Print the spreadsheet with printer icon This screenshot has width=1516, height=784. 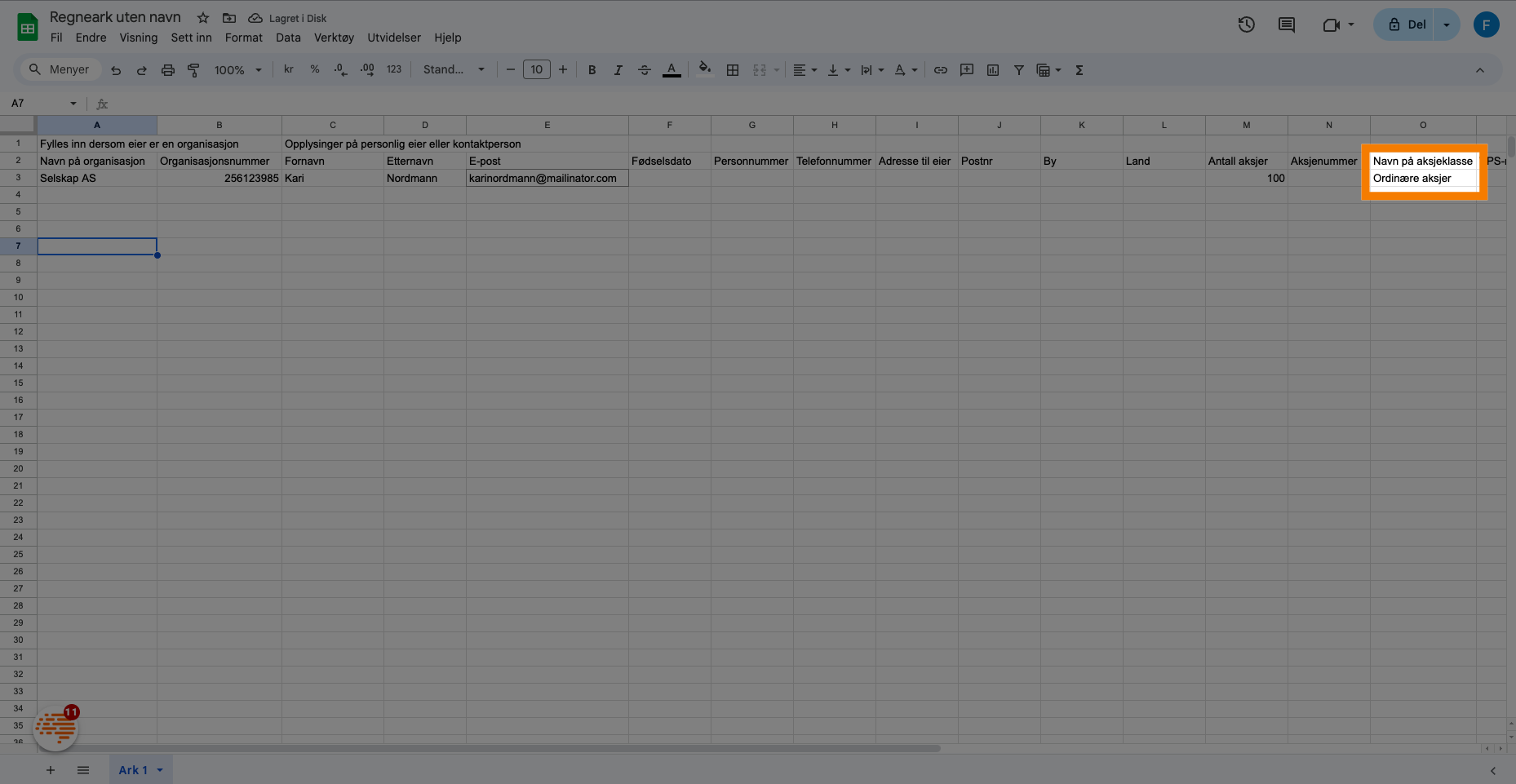(168, 70)
